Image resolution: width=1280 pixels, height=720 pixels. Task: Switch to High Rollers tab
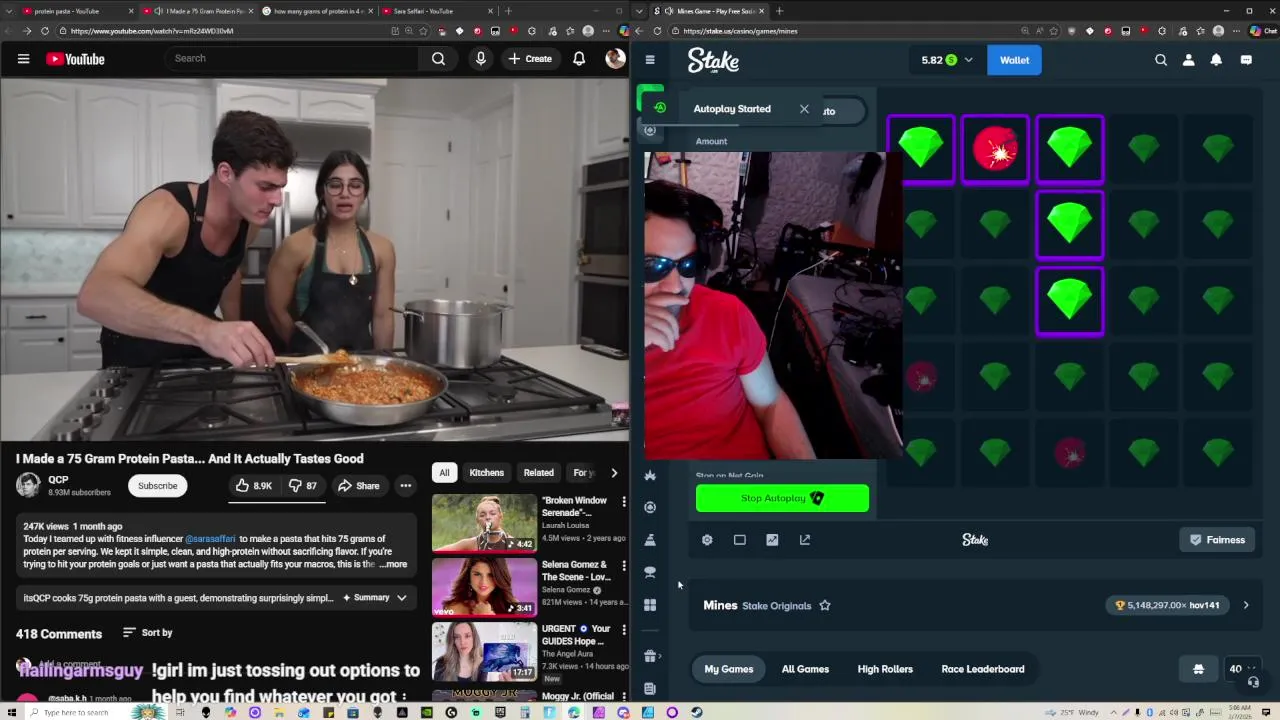[x=885, y=669]
